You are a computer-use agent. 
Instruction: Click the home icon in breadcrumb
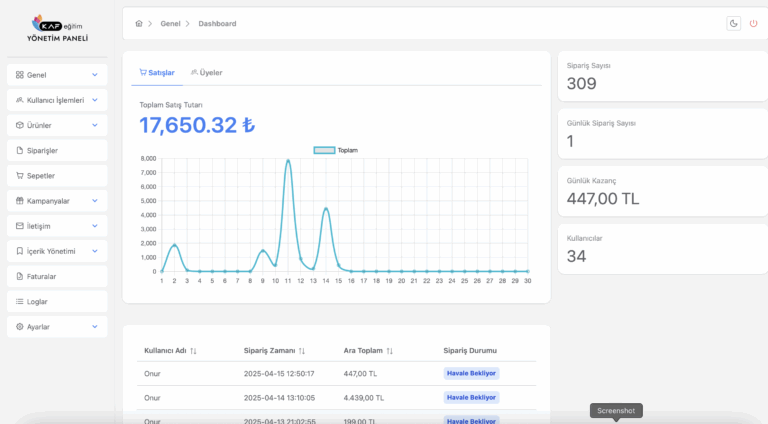[139, 24]
